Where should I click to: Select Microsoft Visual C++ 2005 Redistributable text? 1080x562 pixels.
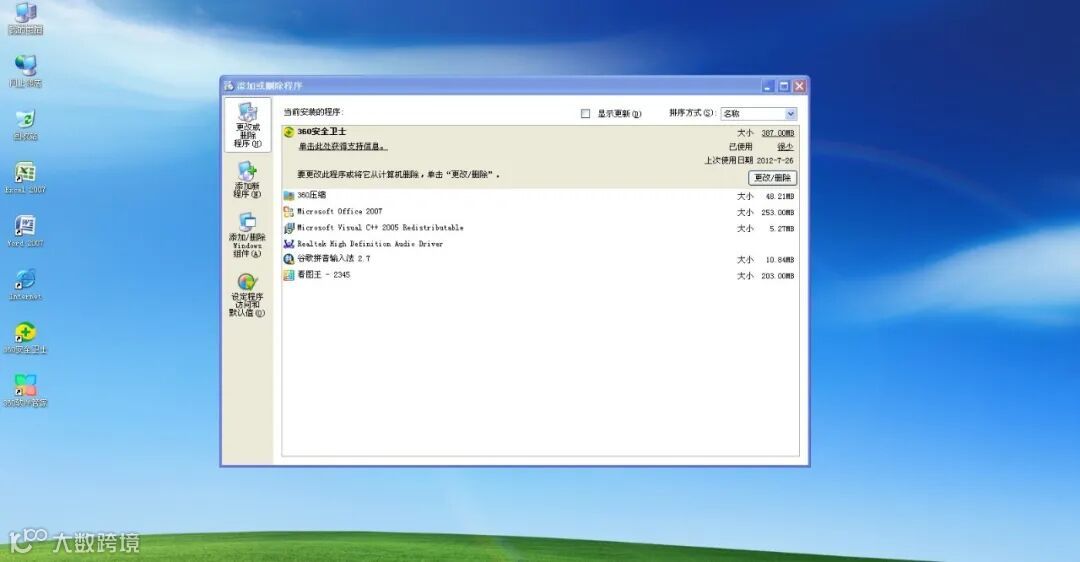coord(380,228)
